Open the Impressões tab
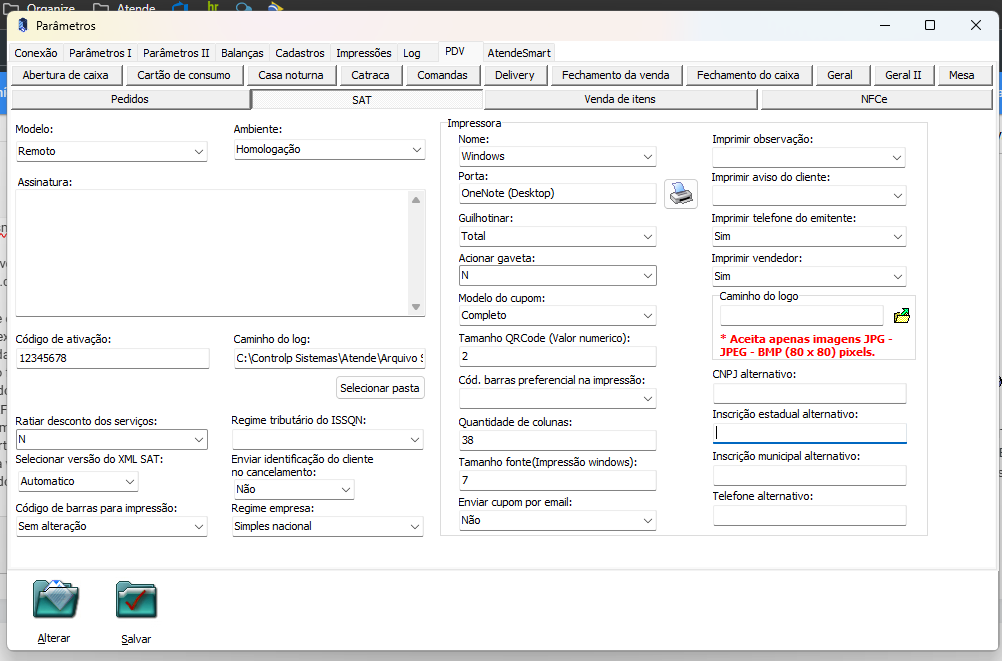 tap(364, 53)
